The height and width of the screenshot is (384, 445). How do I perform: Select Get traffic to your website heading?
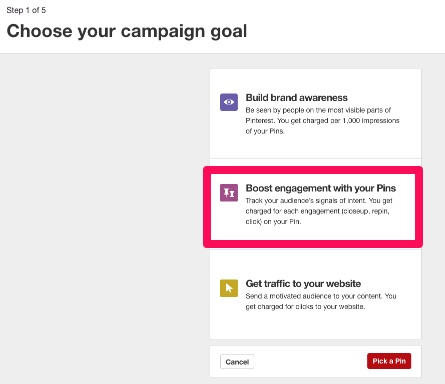click(x=303, y=284)
